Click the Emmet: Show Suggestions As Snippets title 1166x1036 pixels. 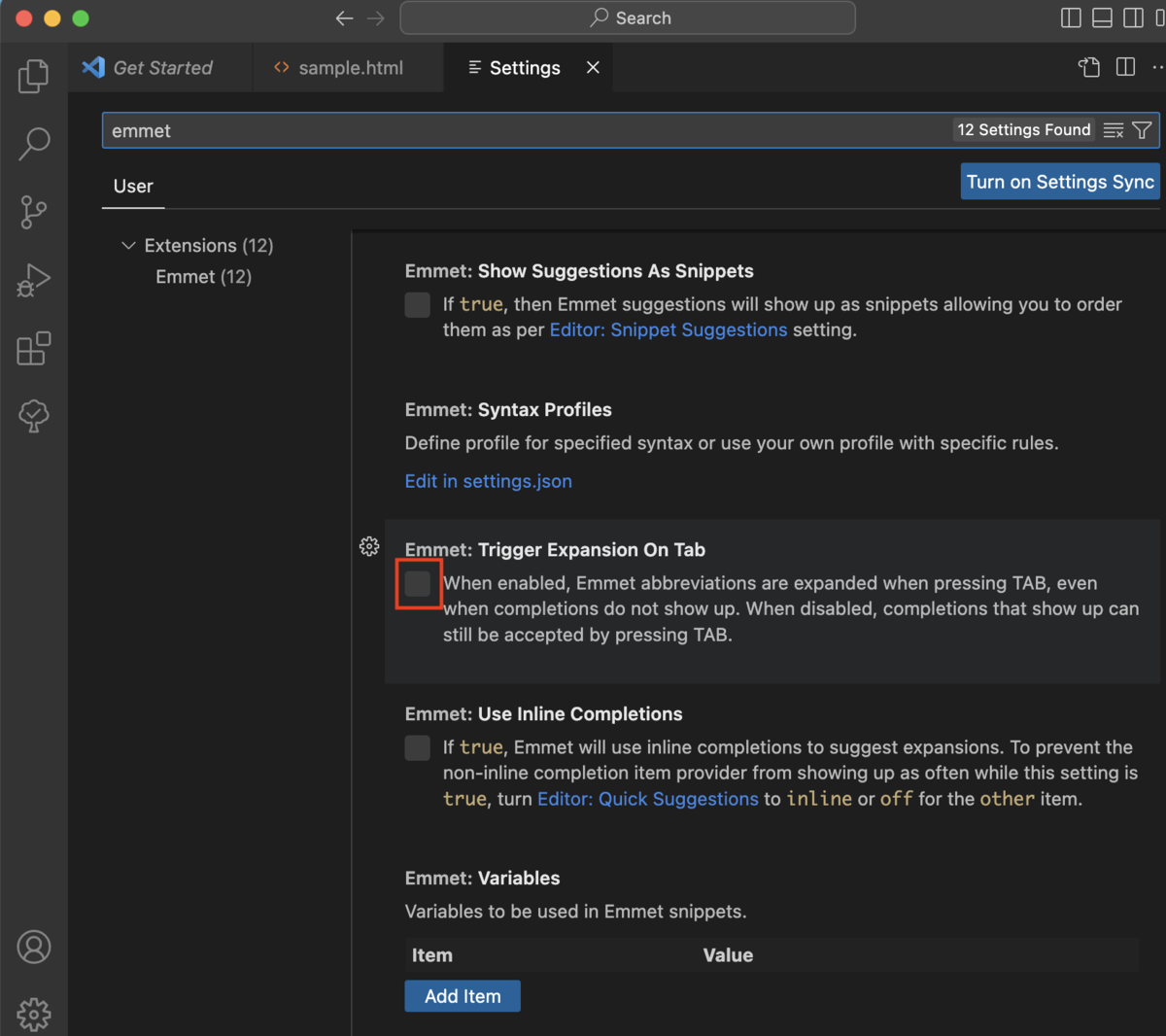[x=579, y=271]
